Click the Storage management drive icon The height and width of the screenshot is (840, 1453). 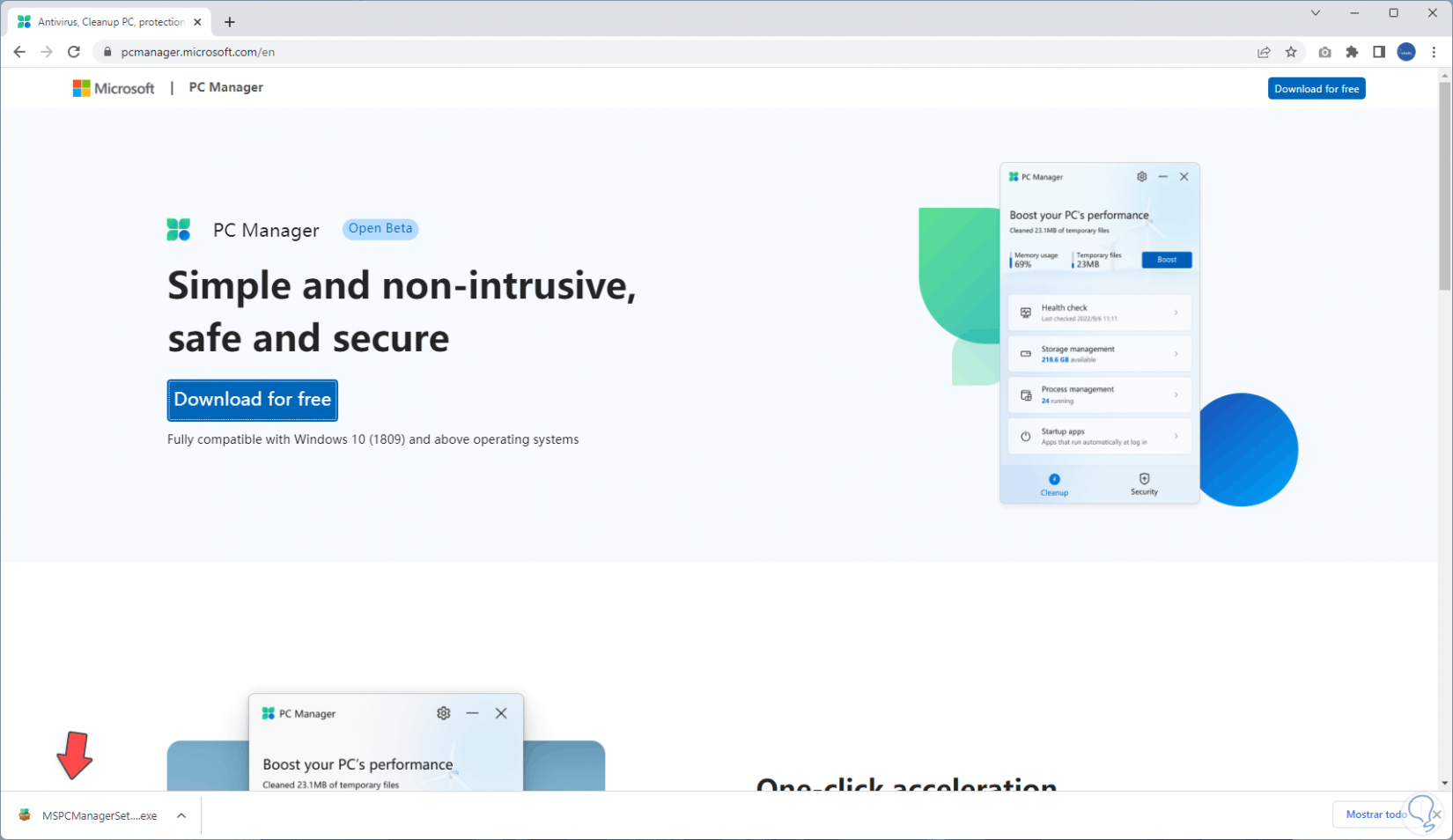tap(1025, 353)
